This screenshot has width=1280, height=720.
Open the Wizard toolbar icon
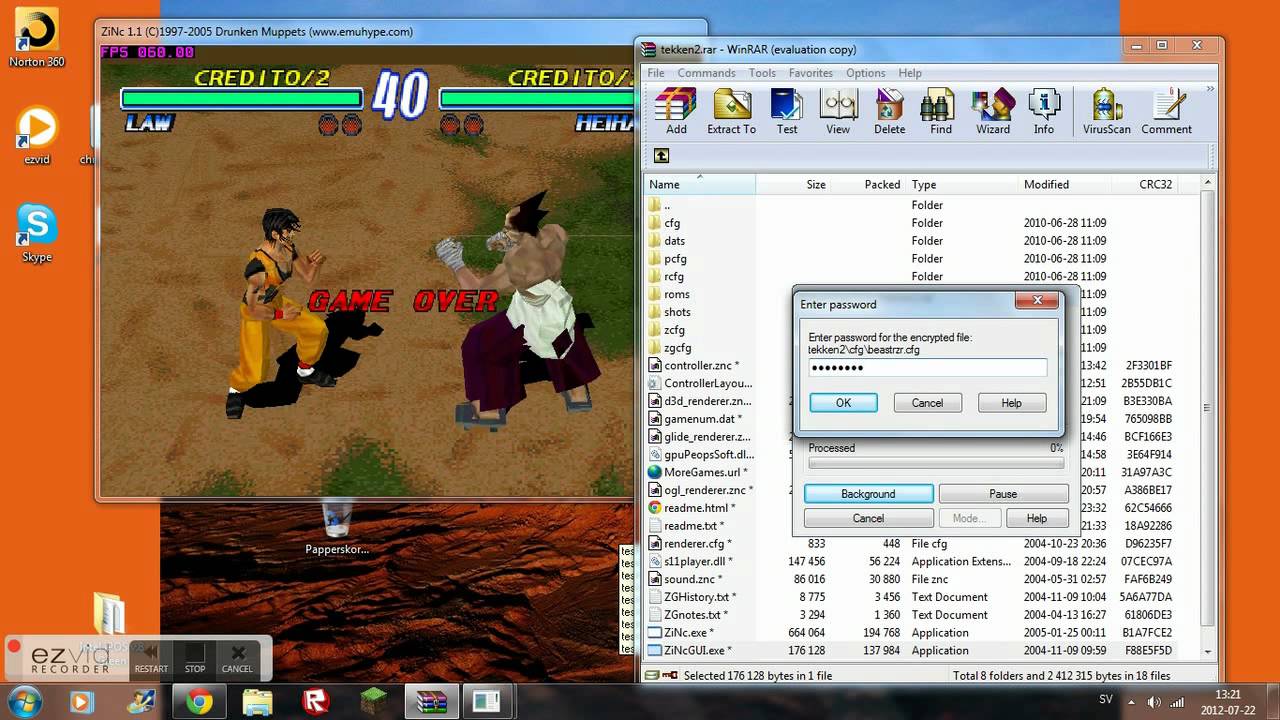coord(993,111)
